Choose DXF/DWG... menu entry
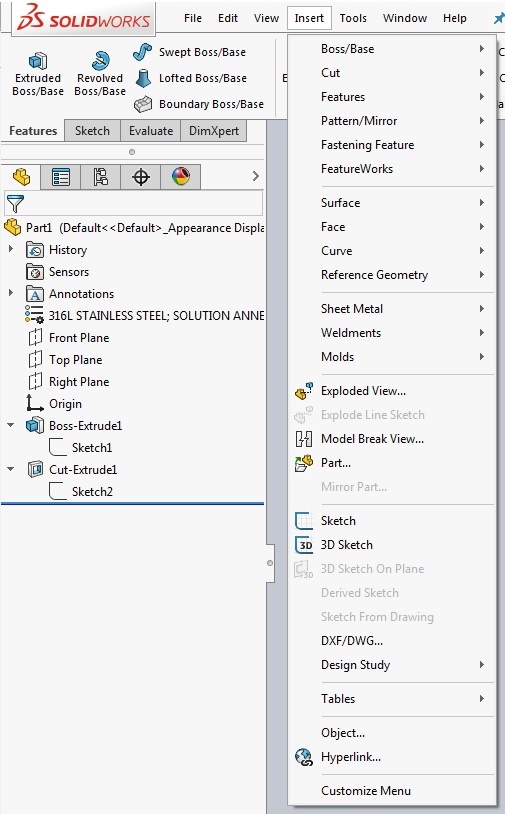Screen dimensions: 505x814 point(392,641)
